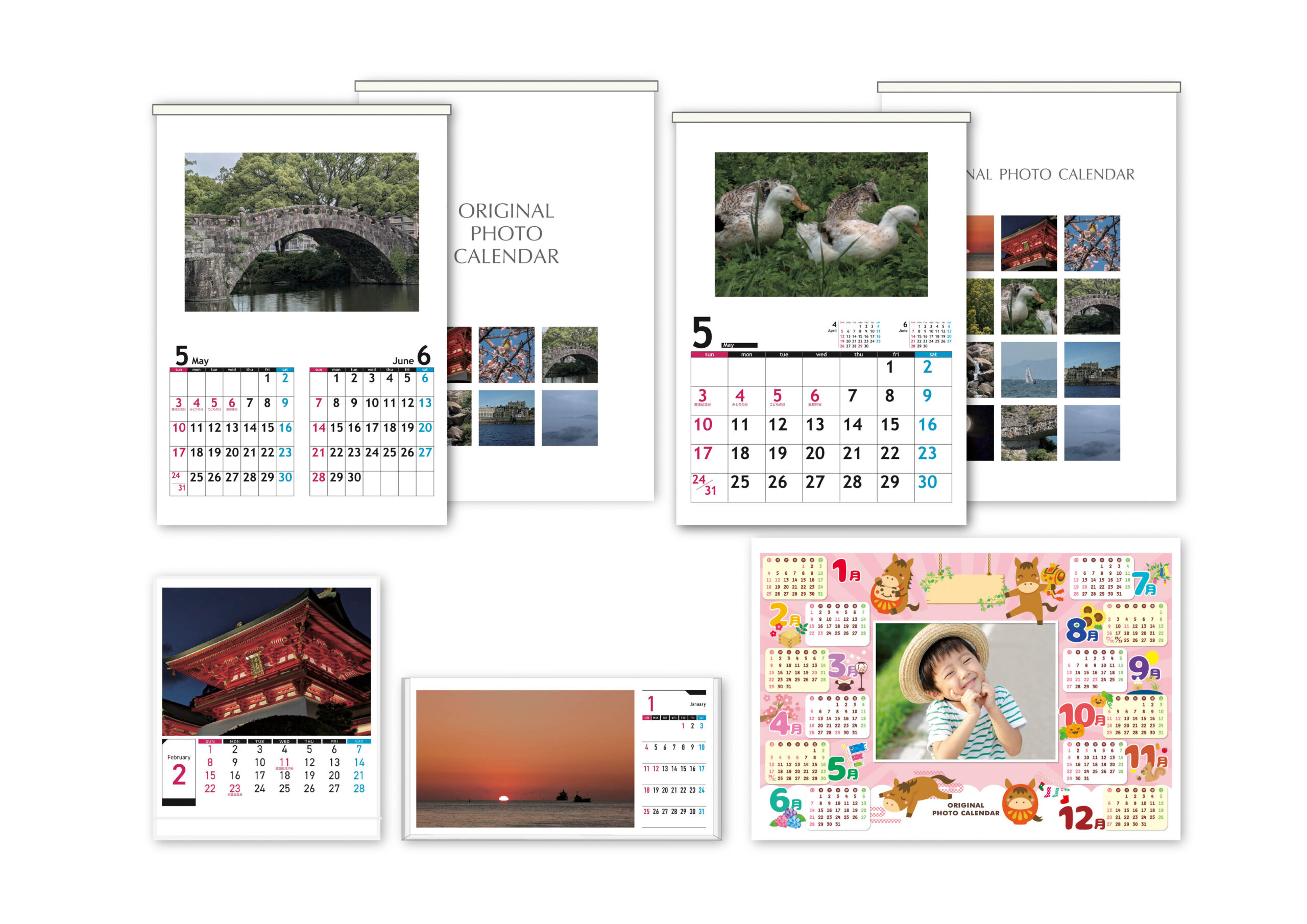Click the cherry blossom bird thumbnail on right cover
The height and width of the screenshot is (924, 1307).
[x=1092, y=243]
